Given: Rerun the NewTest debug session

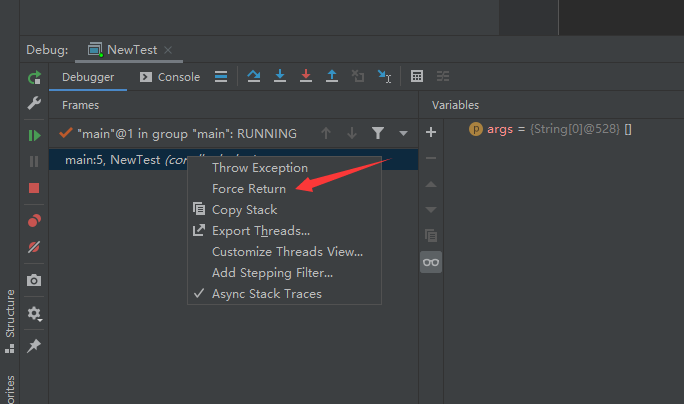Looking at the screenshot, I should point(34,77).
